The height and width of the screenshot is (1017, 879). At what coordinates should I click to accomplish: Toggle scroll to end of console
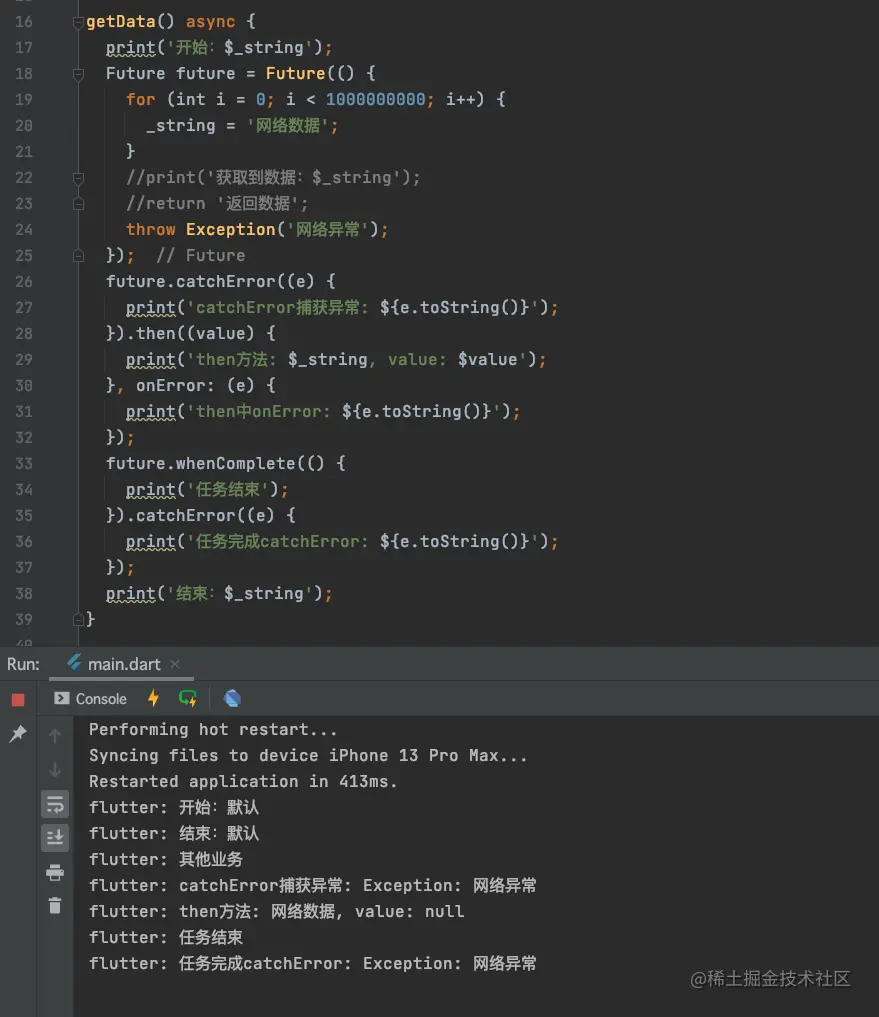55,837
